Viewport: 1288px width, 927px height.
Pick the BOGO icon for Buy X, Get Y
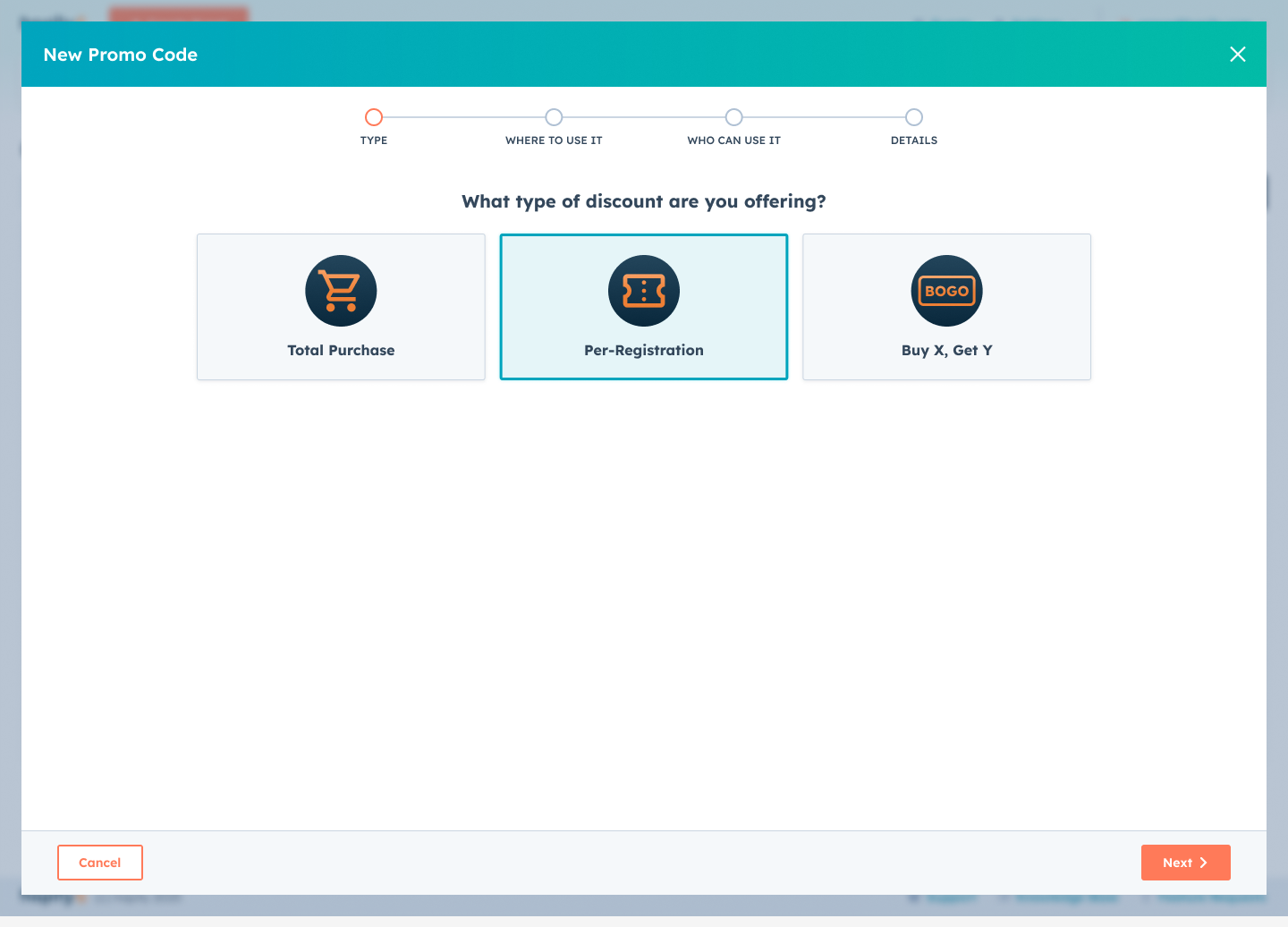click(x=947, y=291)
